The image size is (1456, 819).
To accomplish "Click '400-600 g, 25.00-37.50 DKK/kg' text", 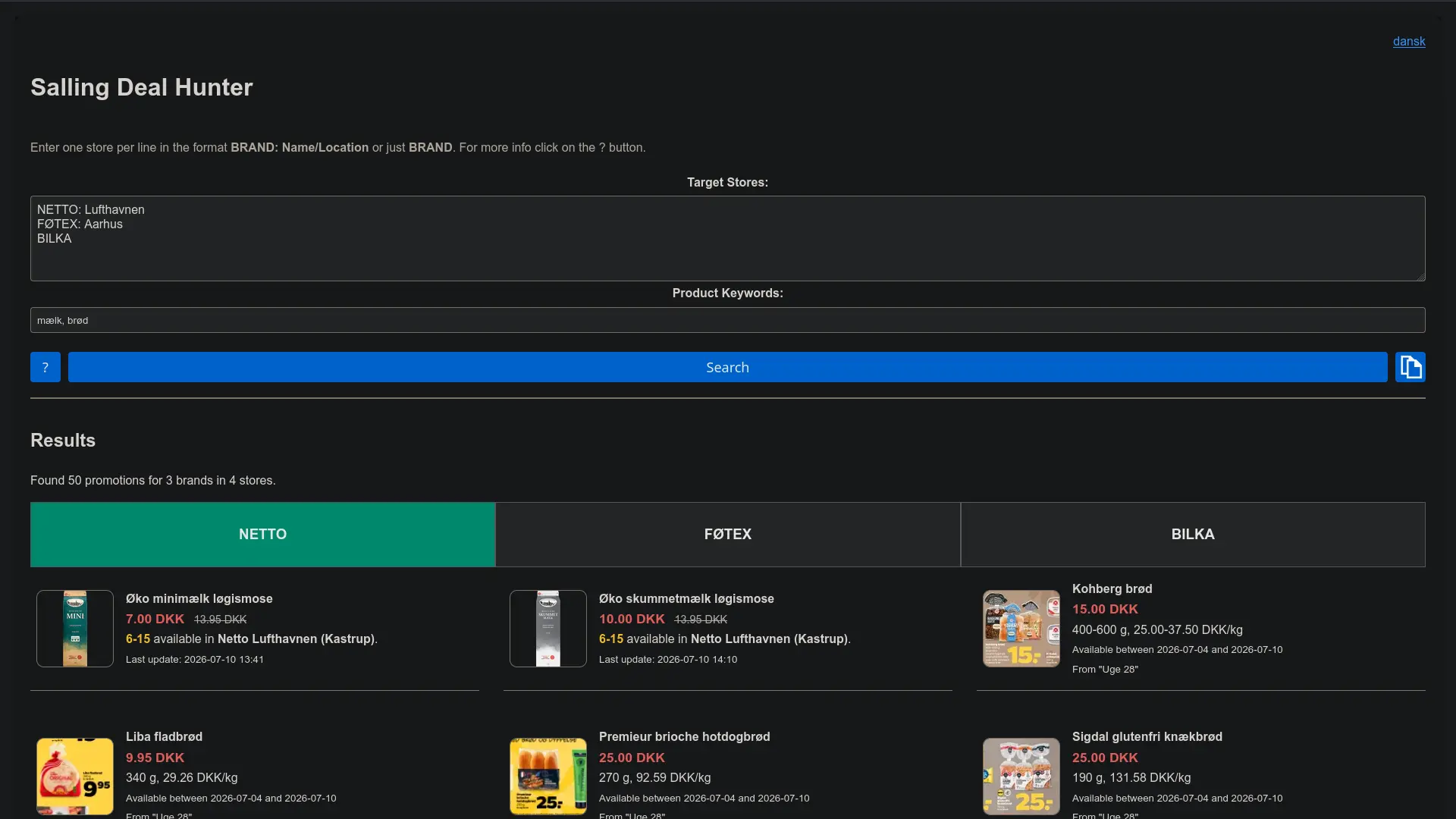I will pos(1157,630).
